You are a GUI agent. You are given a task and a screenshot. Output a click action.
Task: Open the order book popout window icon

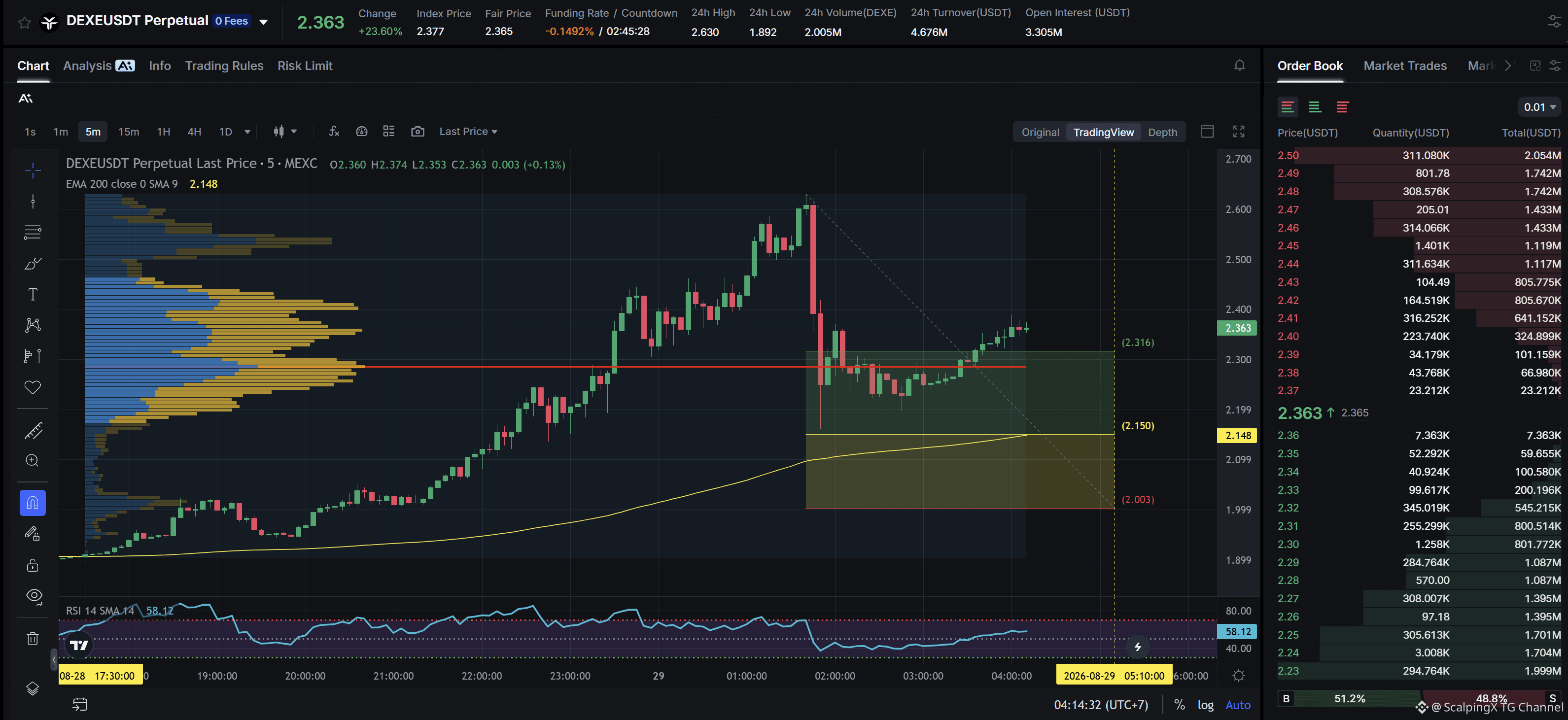[1535, 66]
